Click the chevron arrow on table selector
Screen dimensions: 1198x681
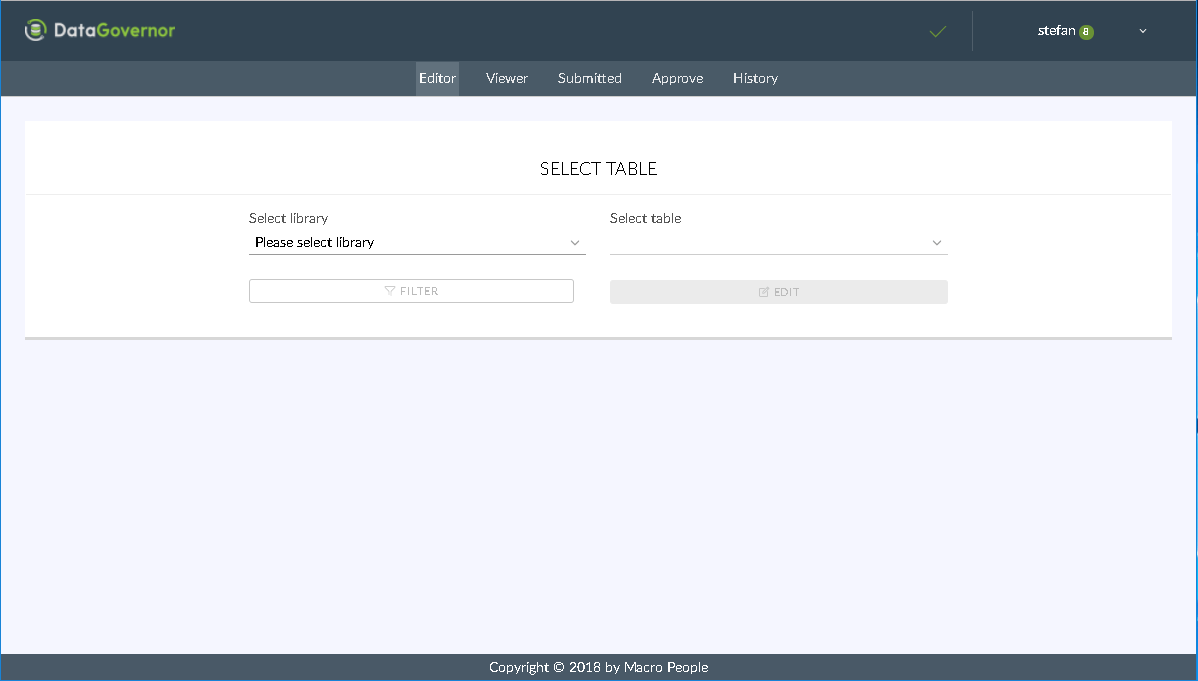[x=937, y=243]
